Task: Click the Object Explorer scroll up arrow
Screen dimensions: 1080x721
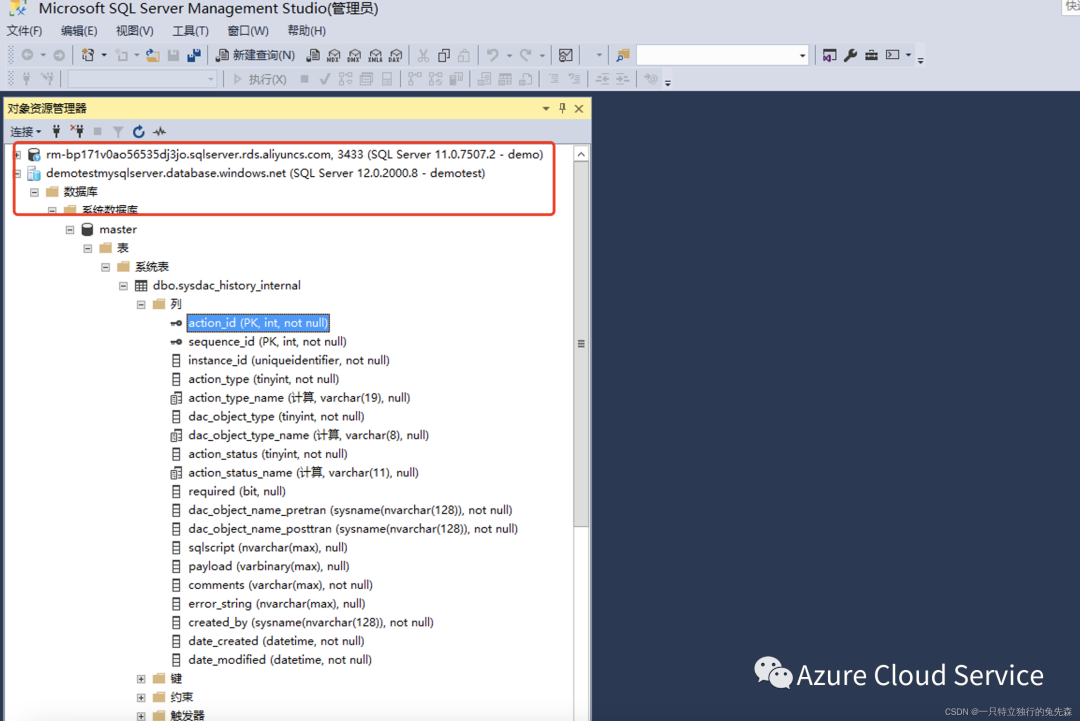Action: (x=581, y=154)
